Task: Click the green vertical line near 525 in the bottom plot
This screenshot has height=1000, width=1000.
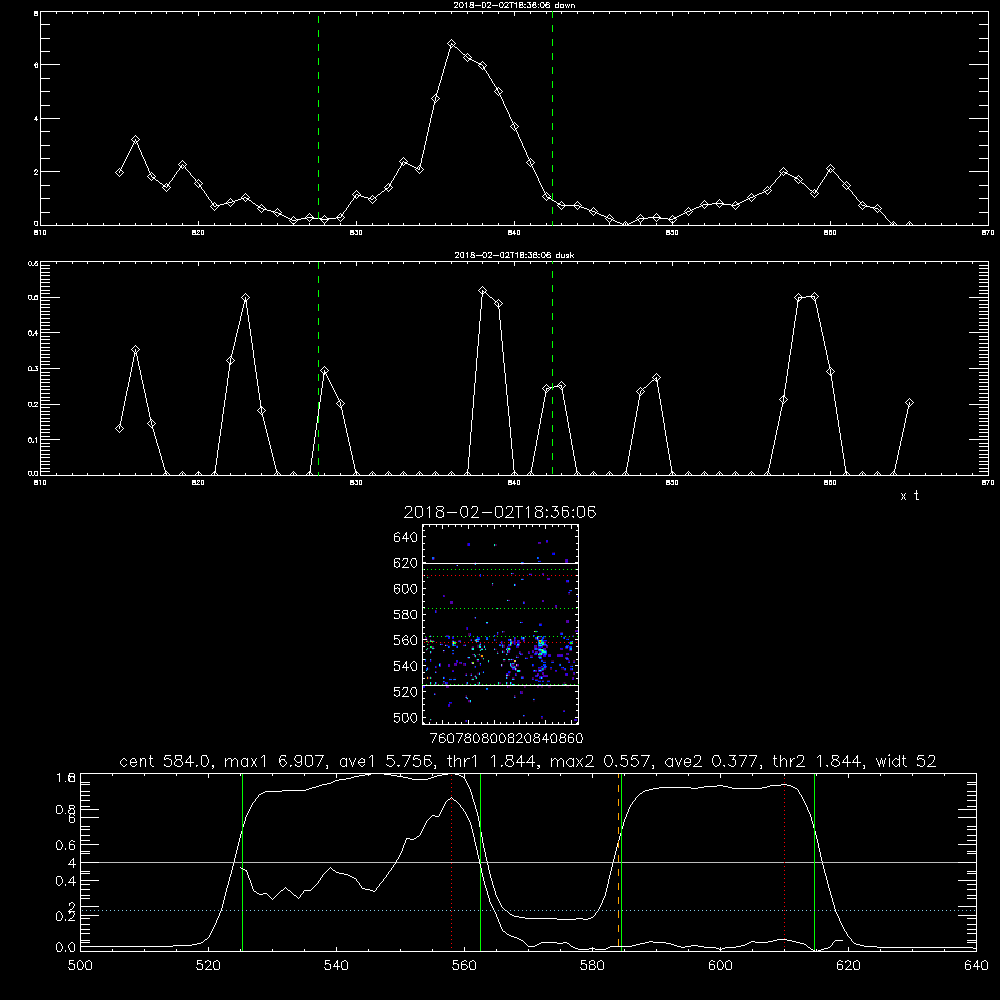Action: tap(242, 862)
